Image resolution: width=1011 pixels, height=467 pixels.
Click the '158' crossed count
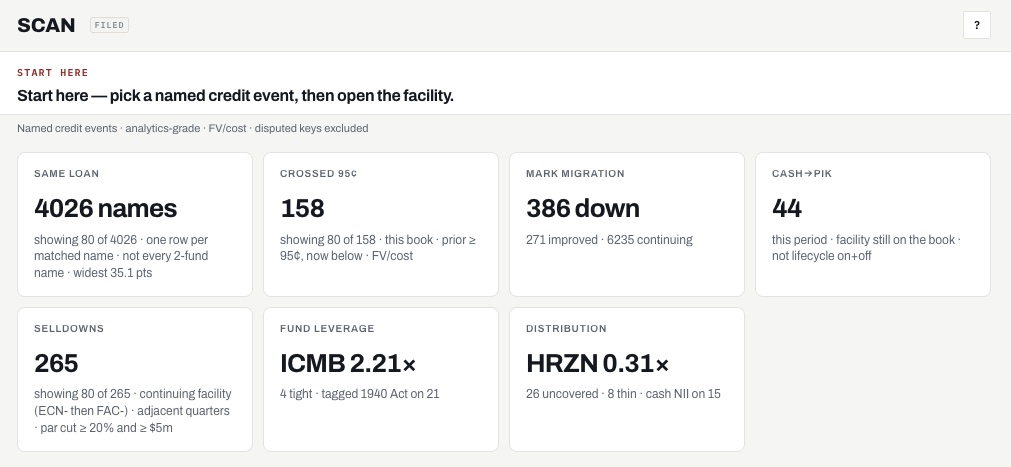302,208
